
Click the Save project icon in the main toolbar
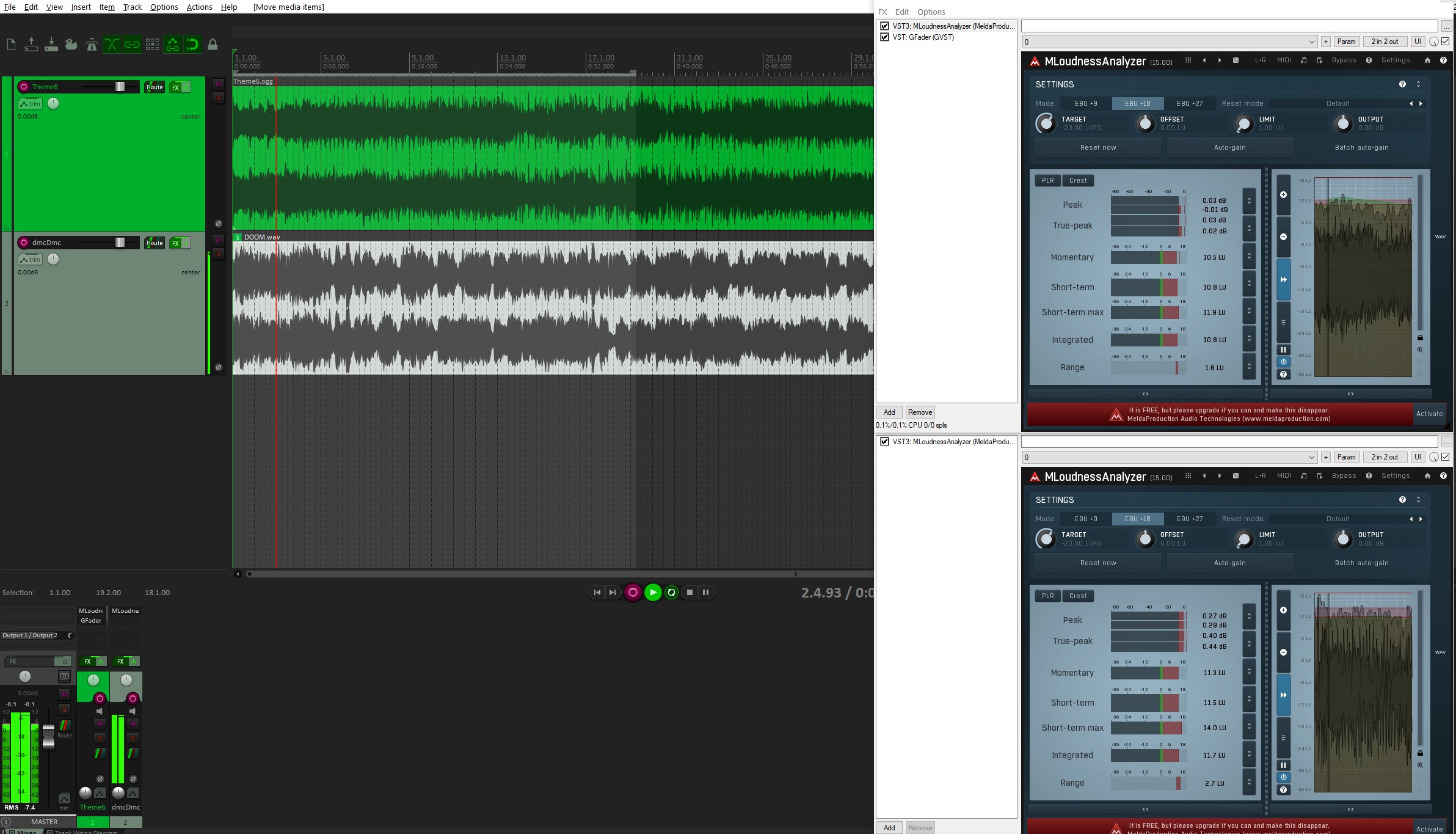(51, 44)
